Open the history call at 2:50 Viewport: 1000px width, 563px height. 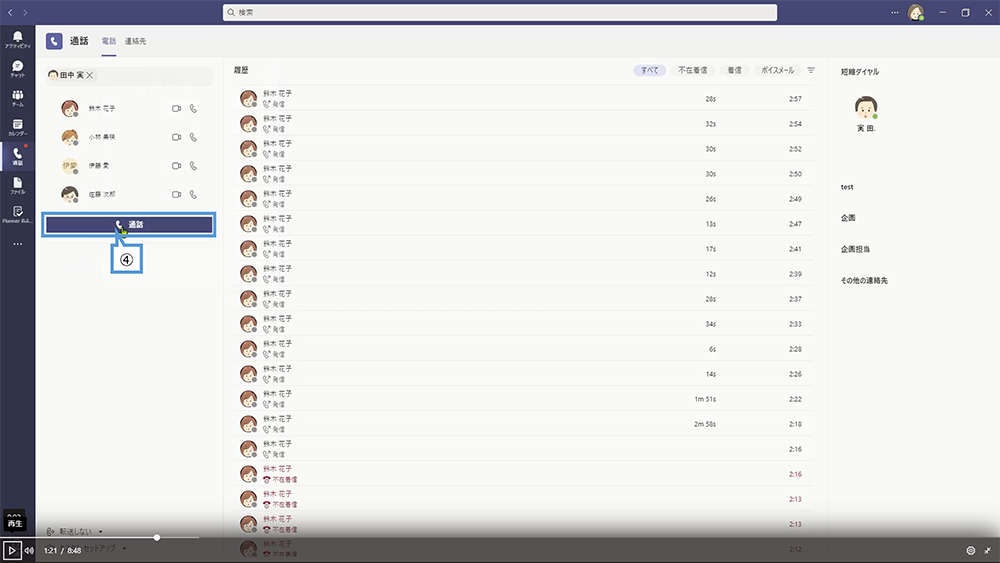point(524,173)
